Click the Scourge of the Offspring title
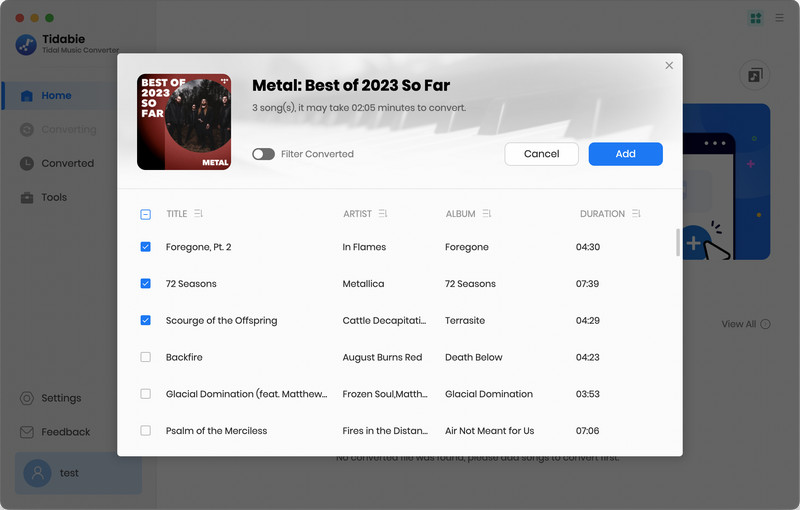The width and height of the screenshot is (800, 510). (221, 320)
